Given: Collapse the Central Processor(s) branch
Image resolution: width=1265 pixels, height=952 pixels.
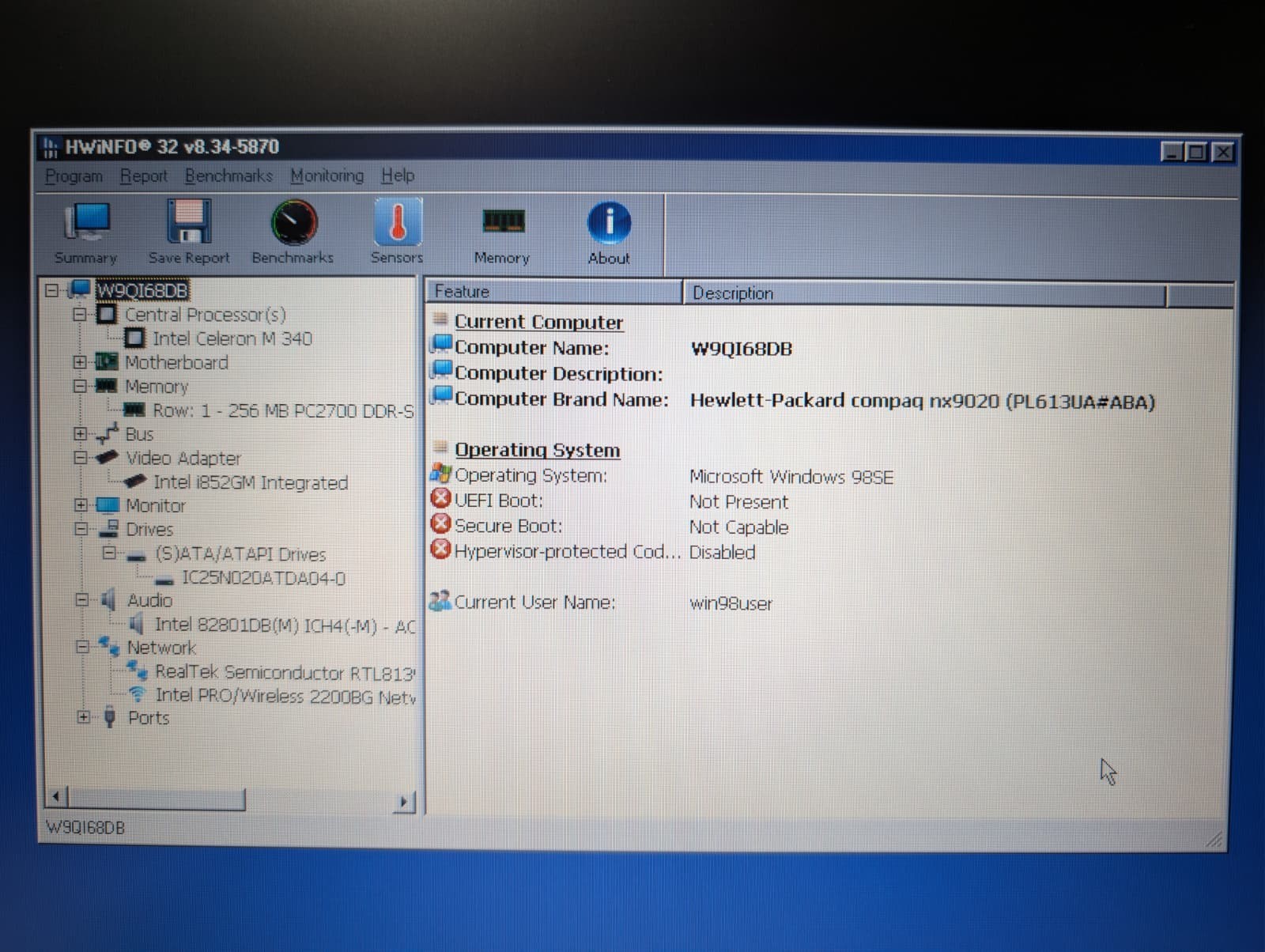Looking at the screenshot, I should (79, 315).
